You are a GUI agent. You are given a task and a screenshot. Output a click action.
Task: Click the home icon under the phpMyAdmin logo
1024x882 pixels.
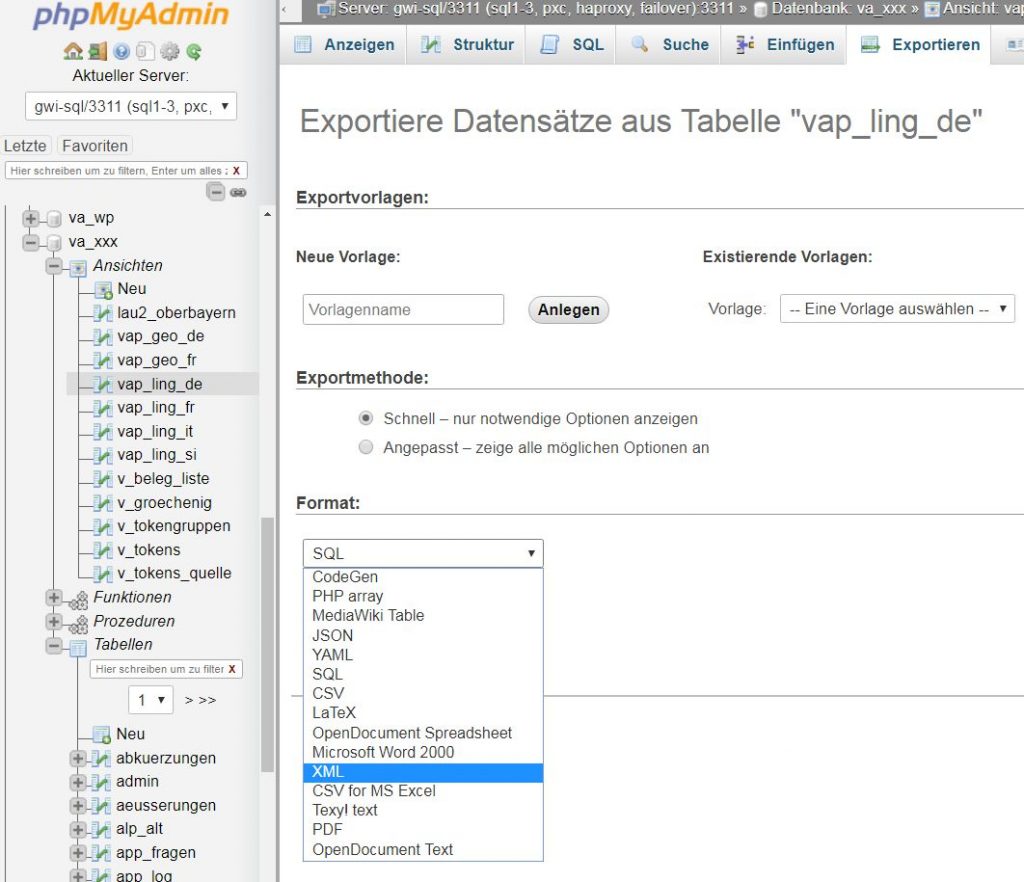(x=72, y=51)
